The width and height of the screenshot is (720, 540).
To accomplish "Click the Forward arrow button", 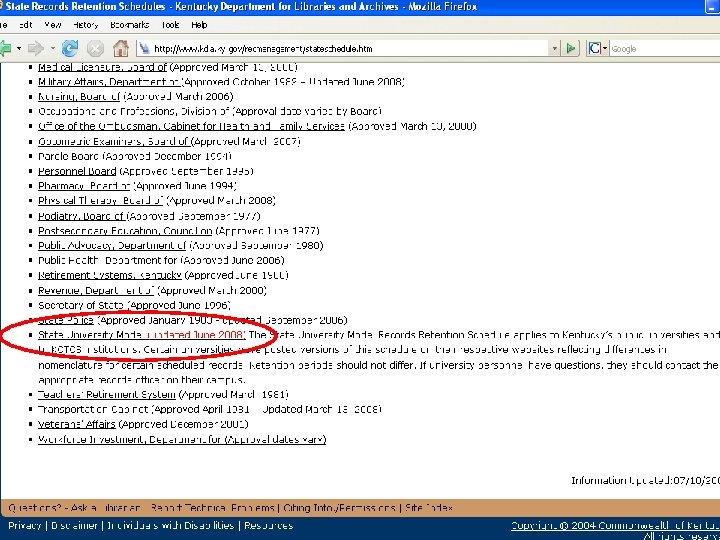I will pos(36,48).
